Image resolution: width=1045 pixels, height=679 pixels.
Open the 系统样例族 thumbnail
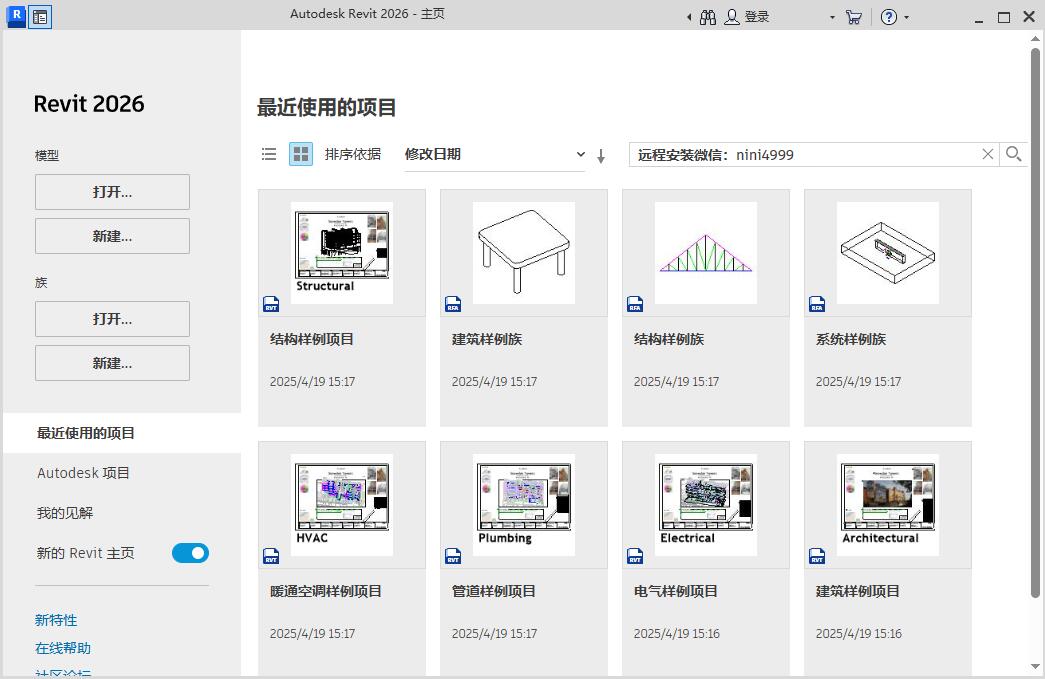click(x=888, y=253)
